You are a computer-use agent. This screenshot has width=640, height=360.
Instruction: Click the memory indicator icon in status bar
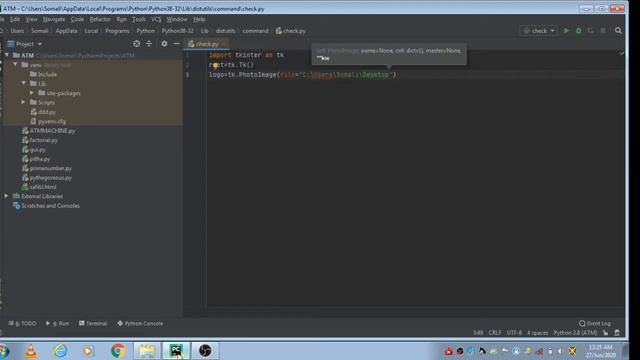[x=617, y=333]
